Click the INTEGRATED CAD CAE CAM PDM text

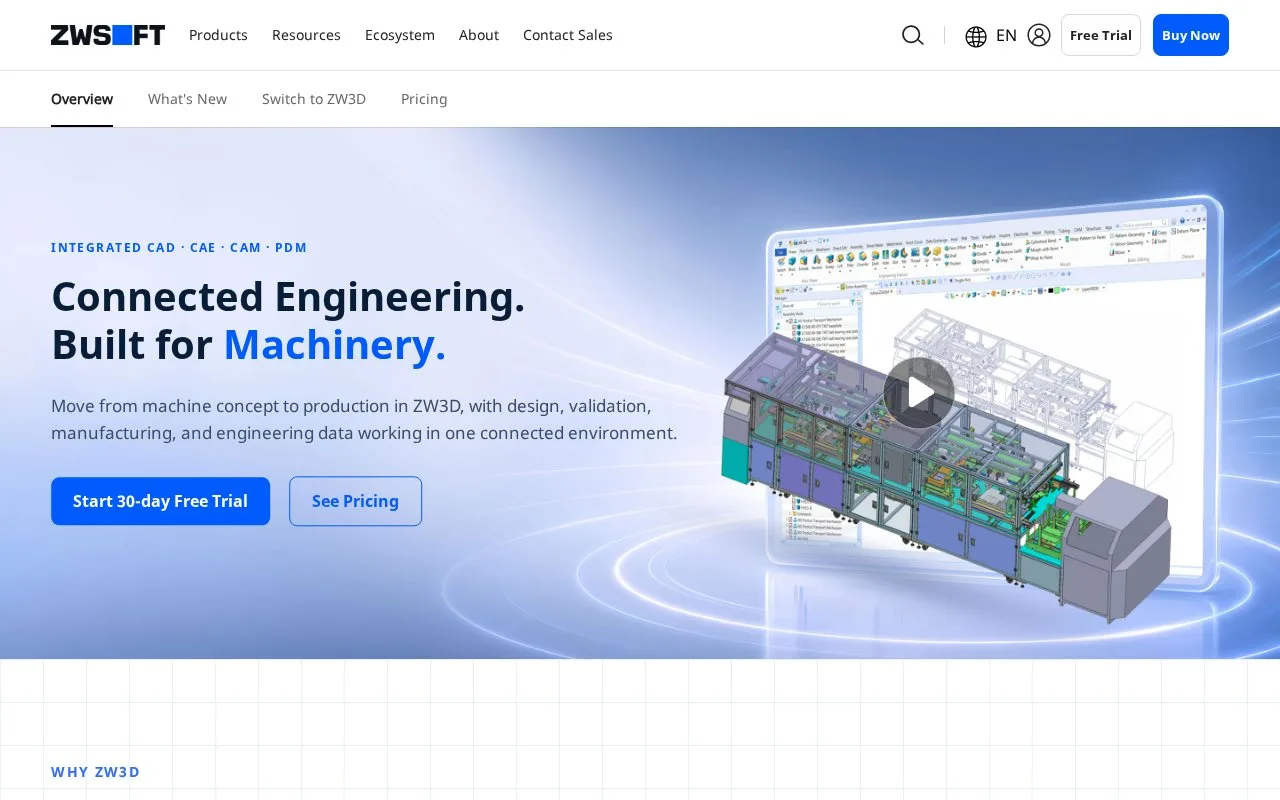pyautogui.click(x=179, y=248)
